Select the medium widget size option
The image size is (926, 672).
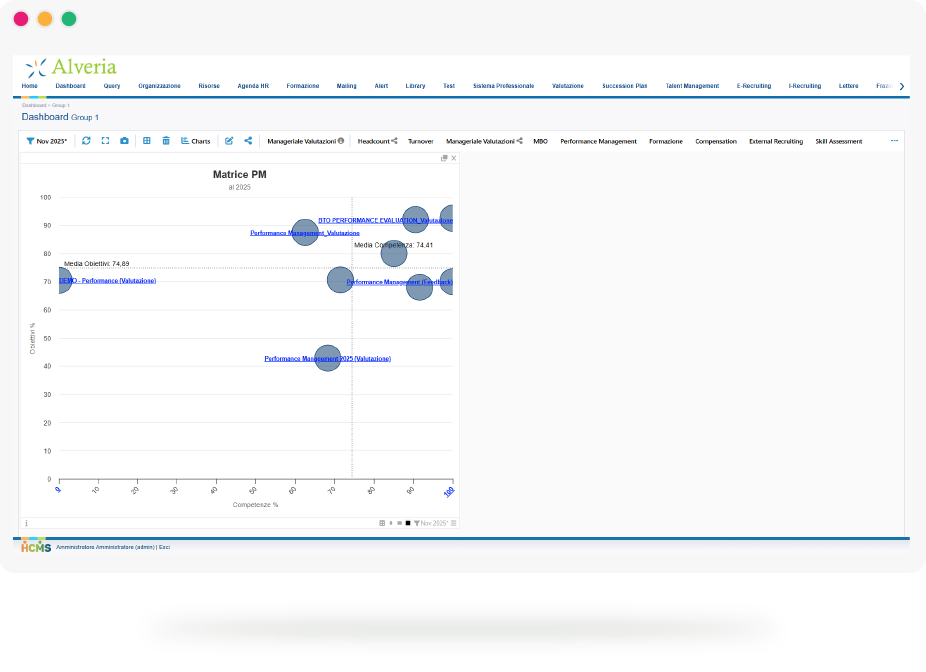click(x=399, y=523)
